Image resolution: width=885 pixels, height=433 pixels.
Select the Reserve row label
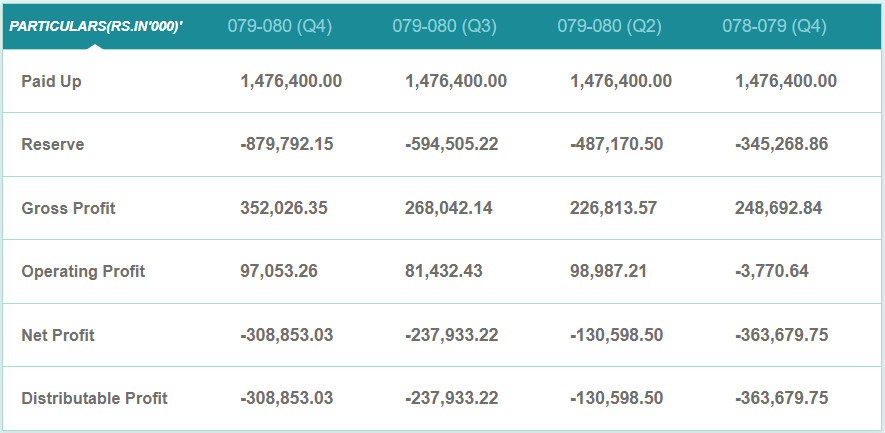click(x=52, y=144)
